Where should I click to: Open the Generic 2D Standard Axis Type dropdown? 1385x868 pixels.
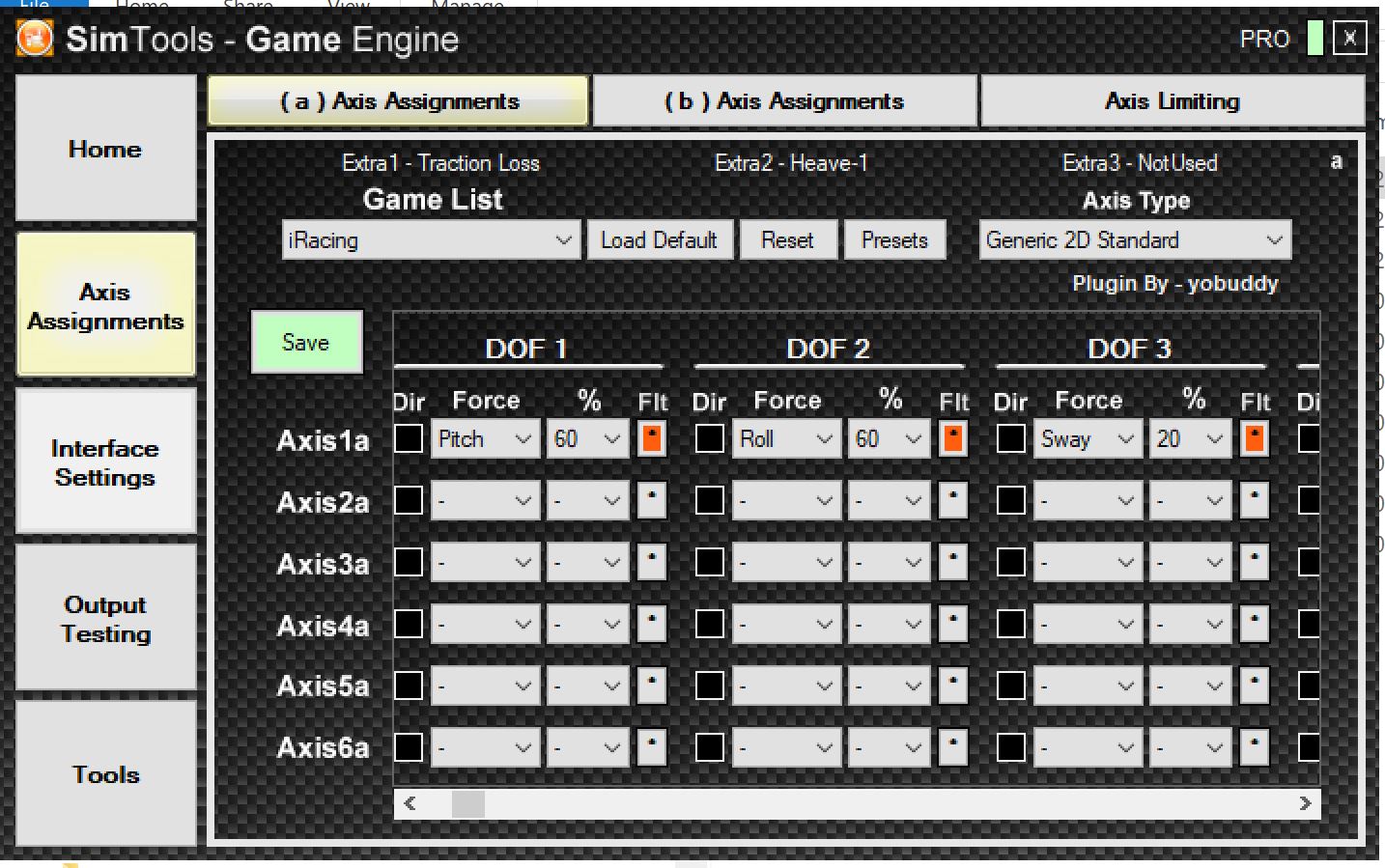pyautogui.click(x=1136, y=240)
